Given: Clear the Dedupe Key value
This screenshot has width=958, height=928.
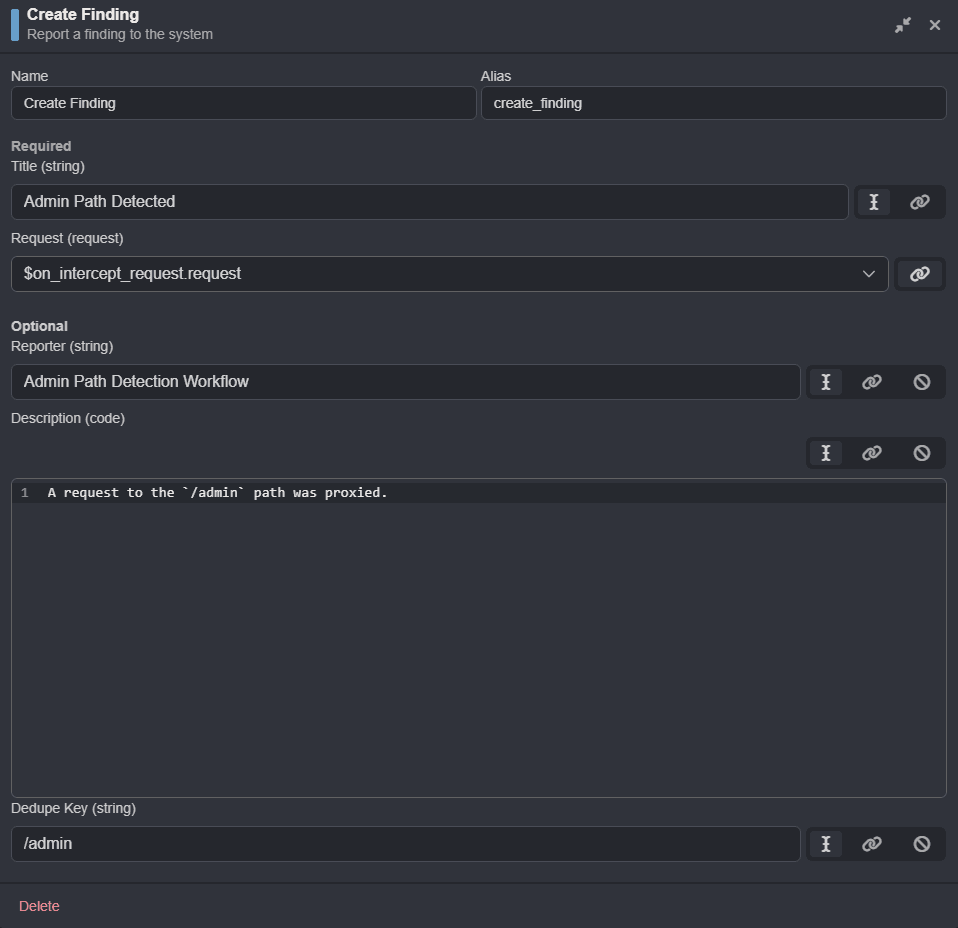Looking at the screenshot, I should [x=921, y=843].
